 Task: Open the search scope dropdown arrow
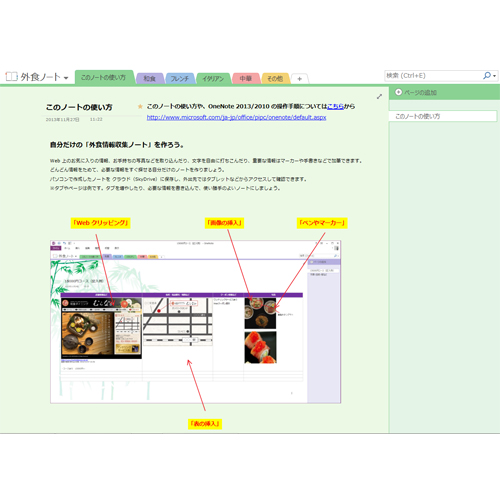pos(494,76)
